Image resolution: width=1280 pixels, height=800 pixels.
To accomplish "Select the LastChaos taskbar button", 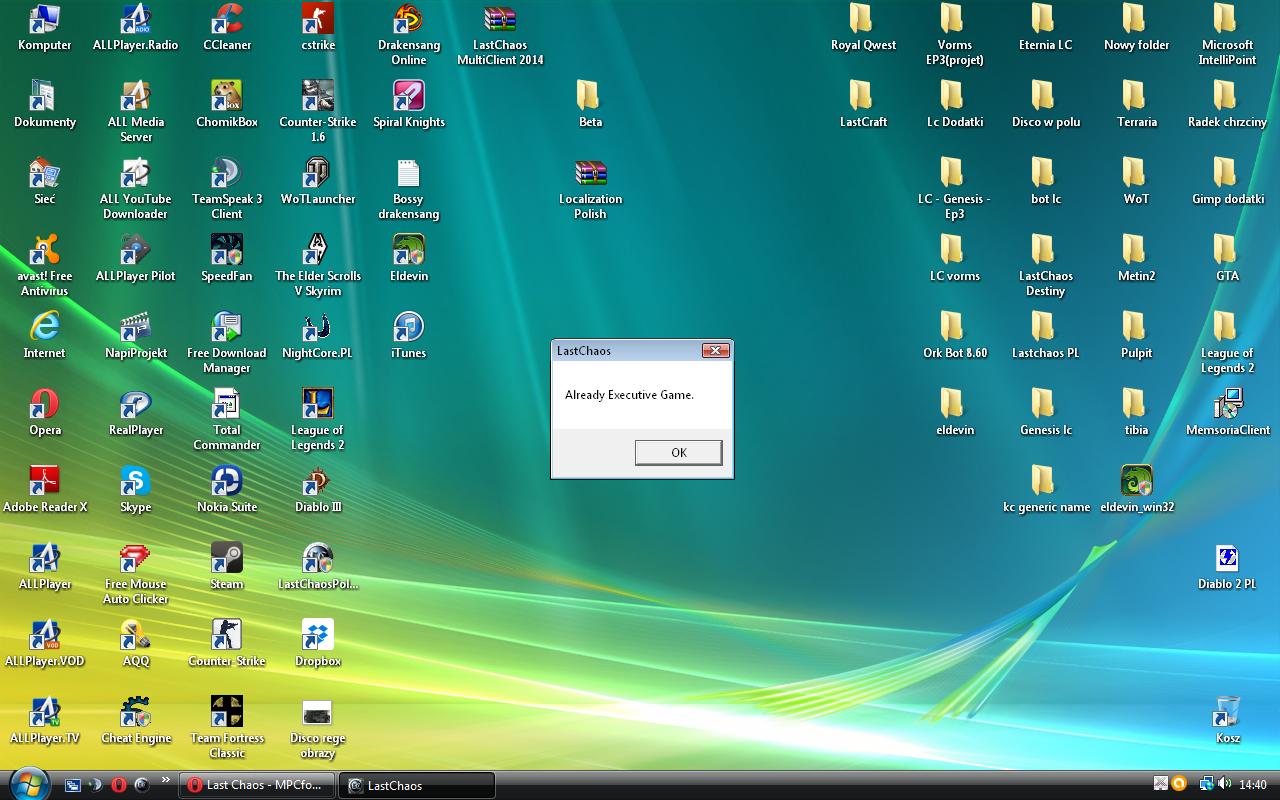I will pos(417,785).
